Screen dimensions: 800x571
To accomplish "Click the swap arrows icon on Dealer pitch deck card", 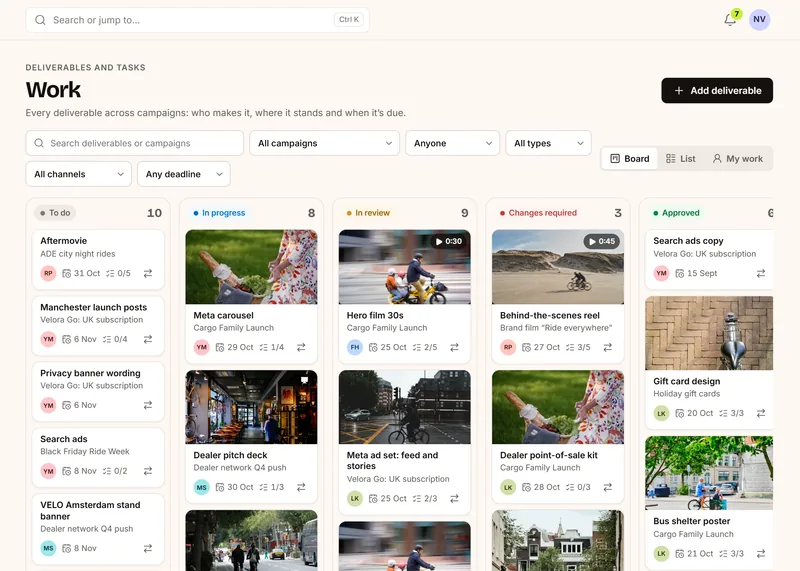I will 301,487.
